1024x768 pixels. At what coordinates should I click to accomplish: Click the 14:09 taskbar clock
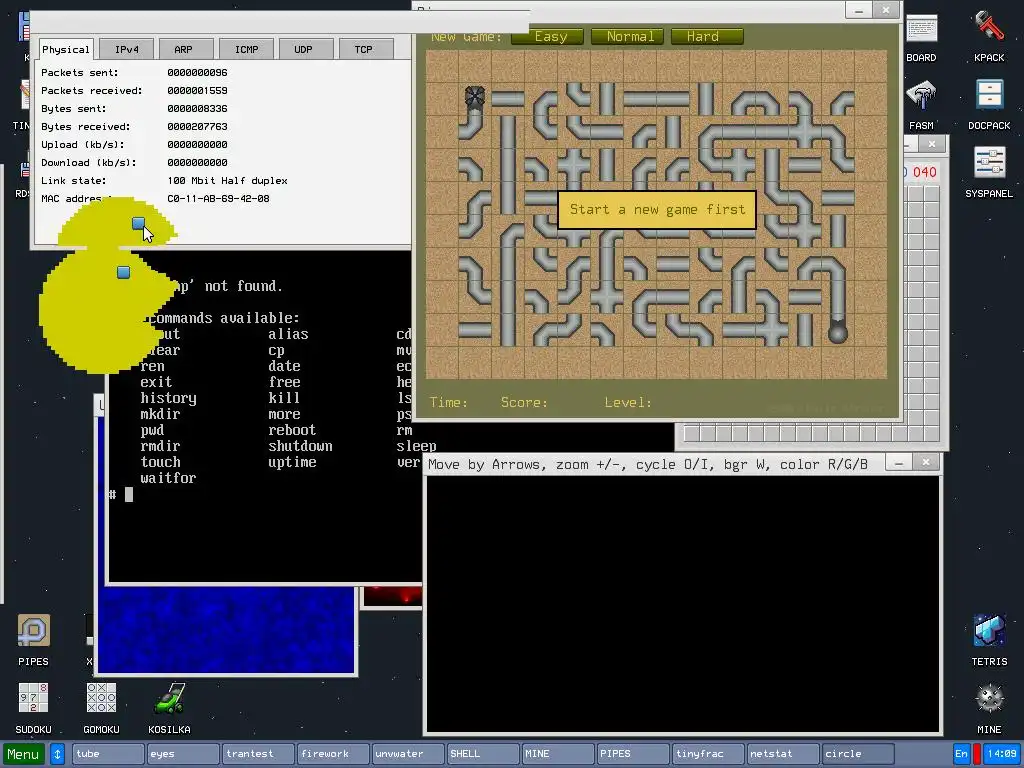pos(1002,754)
